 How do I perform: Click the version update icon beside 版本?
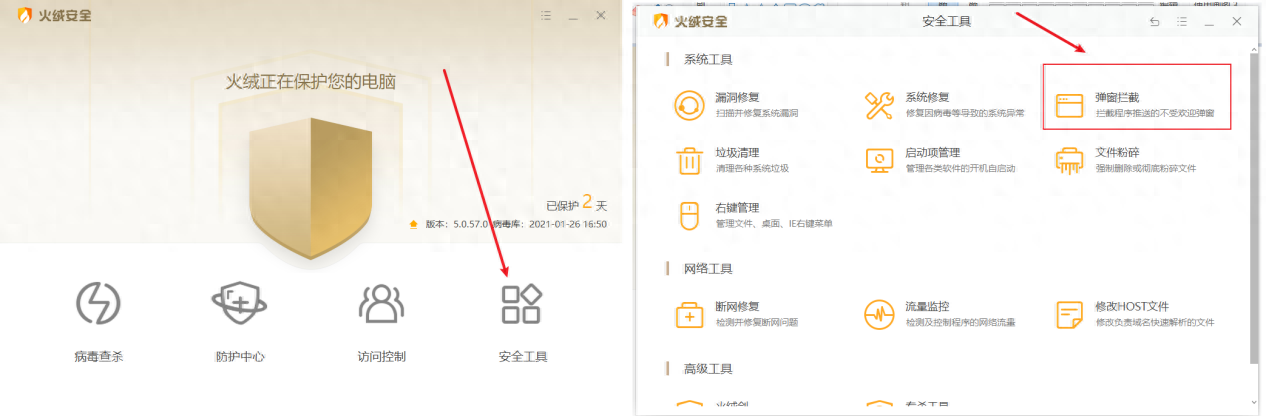(x=414, y=225)
